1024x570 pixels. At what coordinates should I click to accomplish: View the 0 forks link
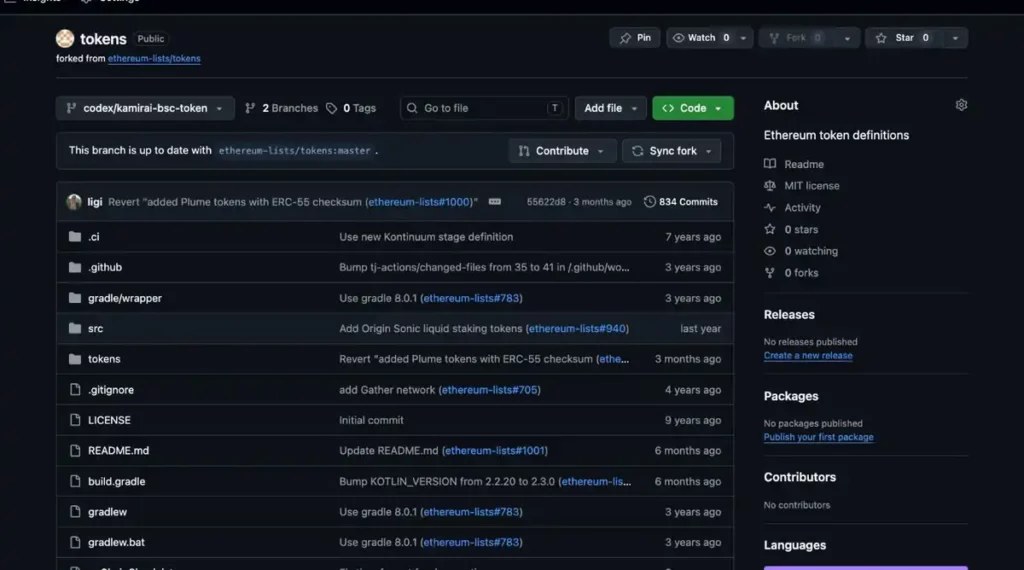point(801,273)
